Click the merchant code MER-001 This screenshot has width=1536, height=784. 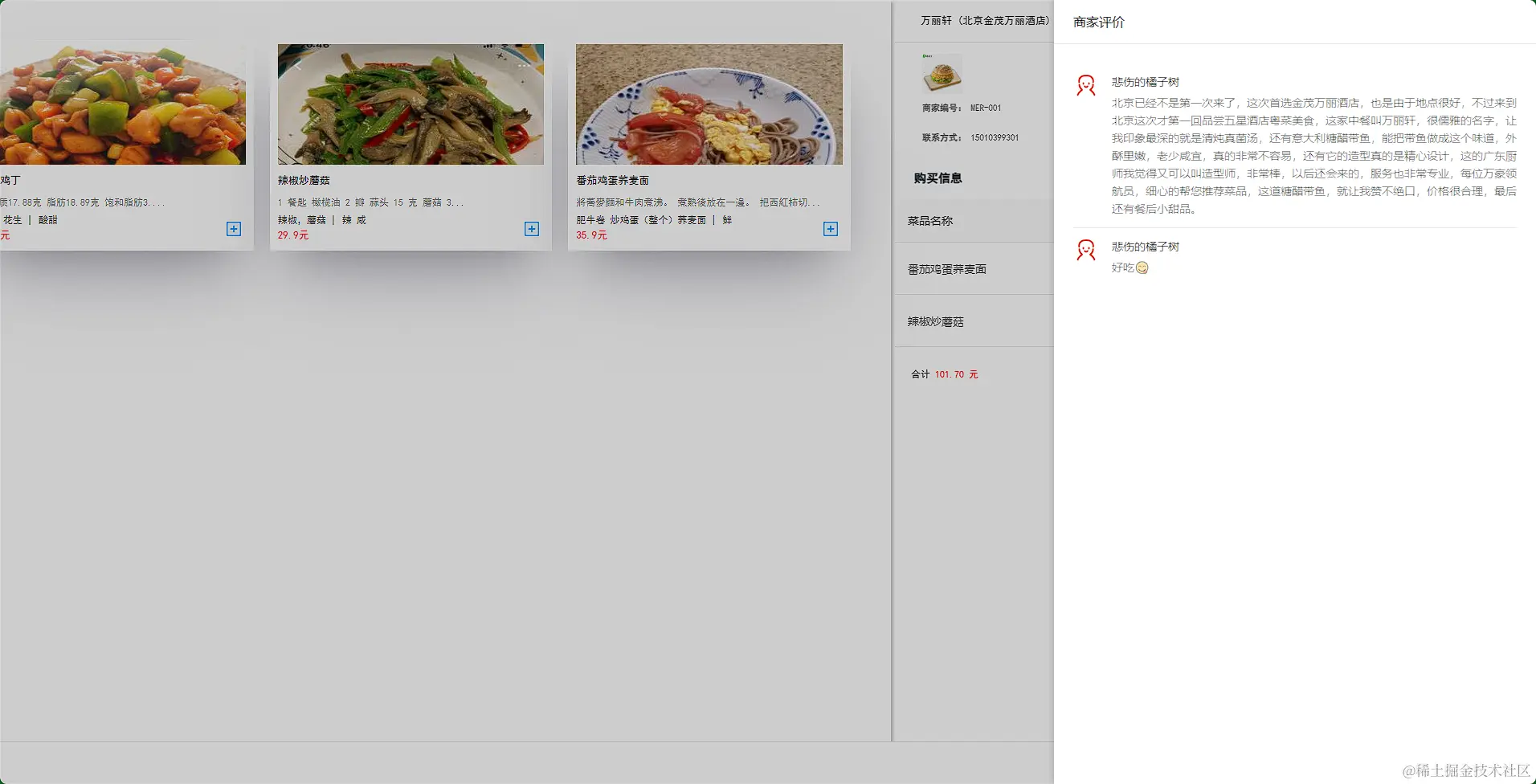986,108
